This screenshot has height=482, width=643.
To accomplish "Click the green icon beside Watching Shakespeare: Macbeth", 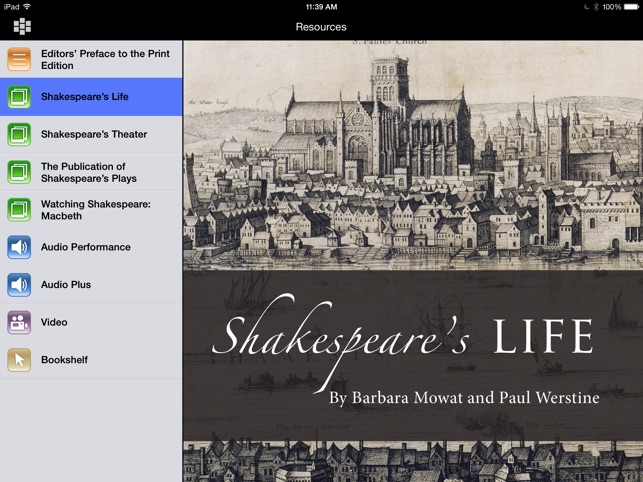I will (19, 210).
